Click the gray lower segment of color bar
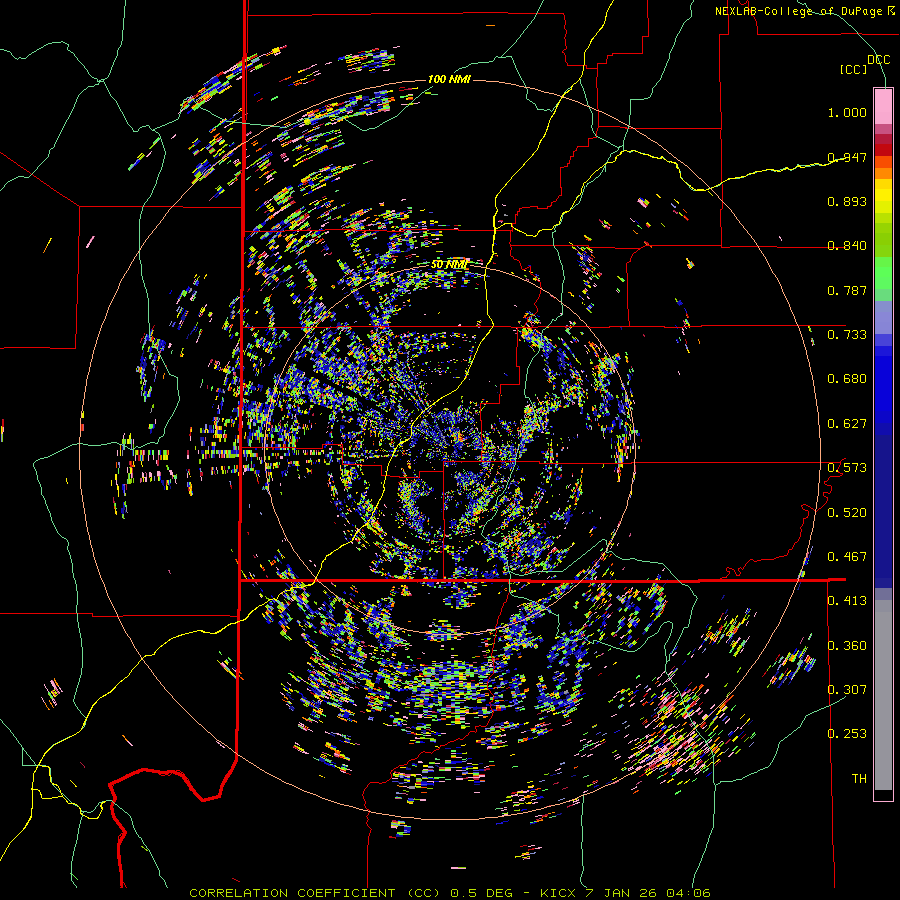This screenshot has width=900, height=900. click(x=883, y=695)
